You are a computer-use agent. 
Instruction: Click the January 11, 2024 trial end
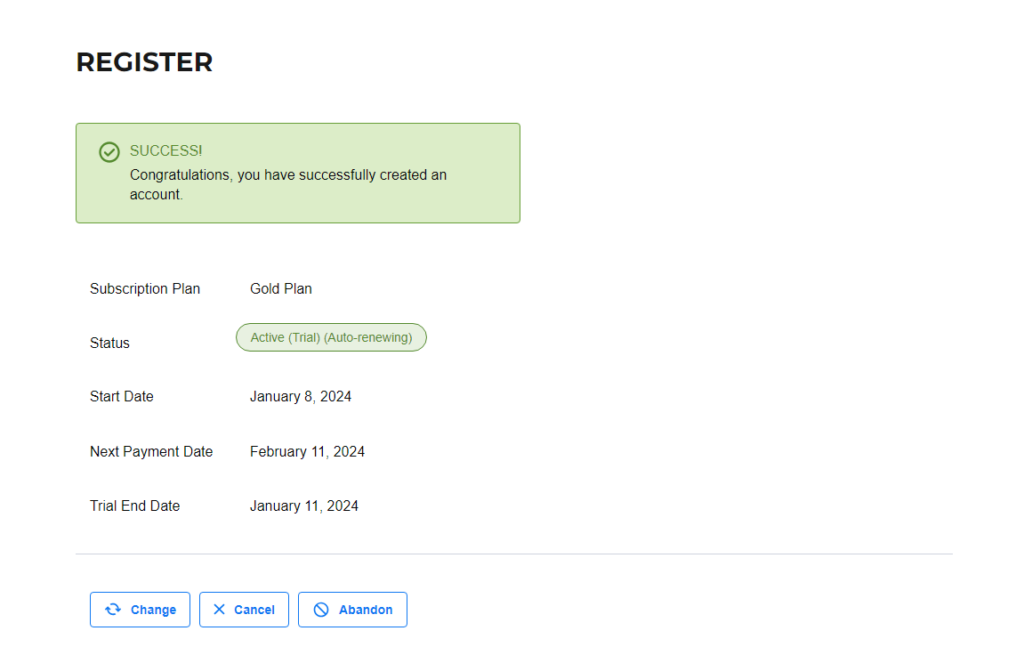[x=304, y=506]
